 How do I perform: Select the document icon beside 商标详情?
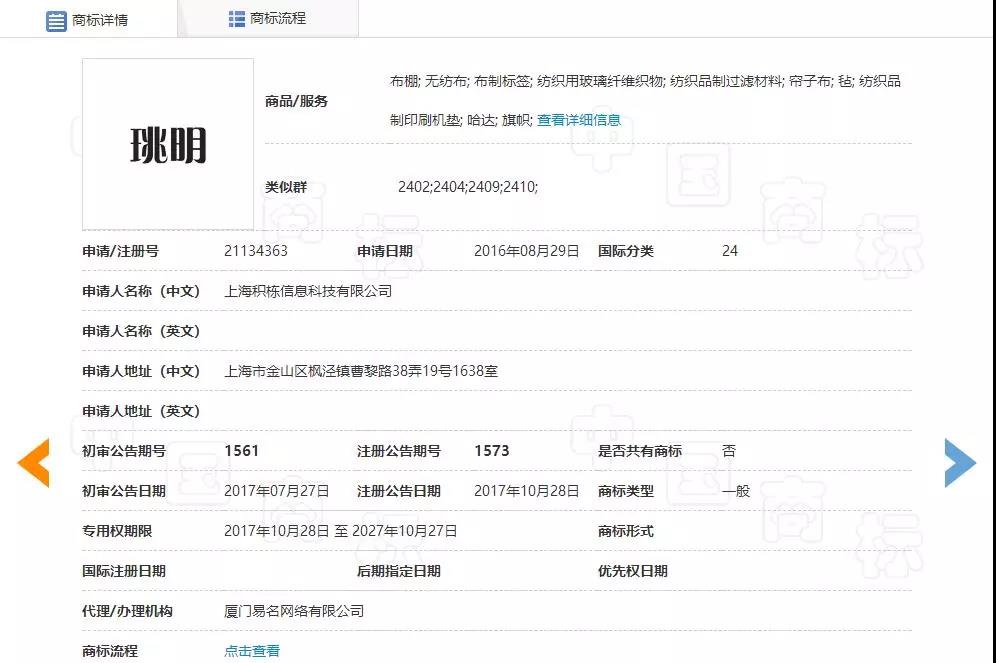[x=56, y=18]
